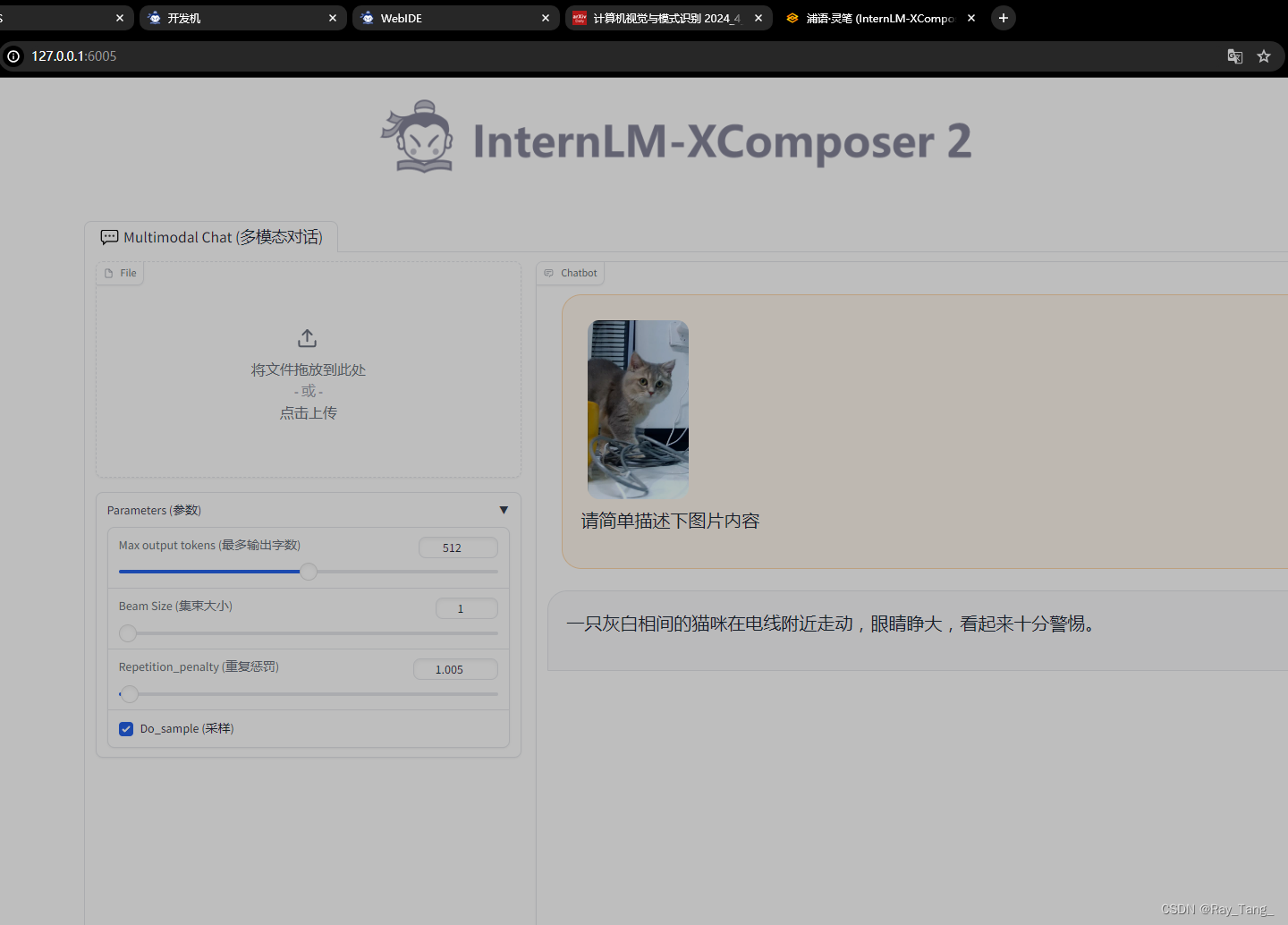Image resolution: width=1288 pixels, height=925 pixels.
Task: Toggle the Do_sample (采样) checkbox
Action: point(126,729)
